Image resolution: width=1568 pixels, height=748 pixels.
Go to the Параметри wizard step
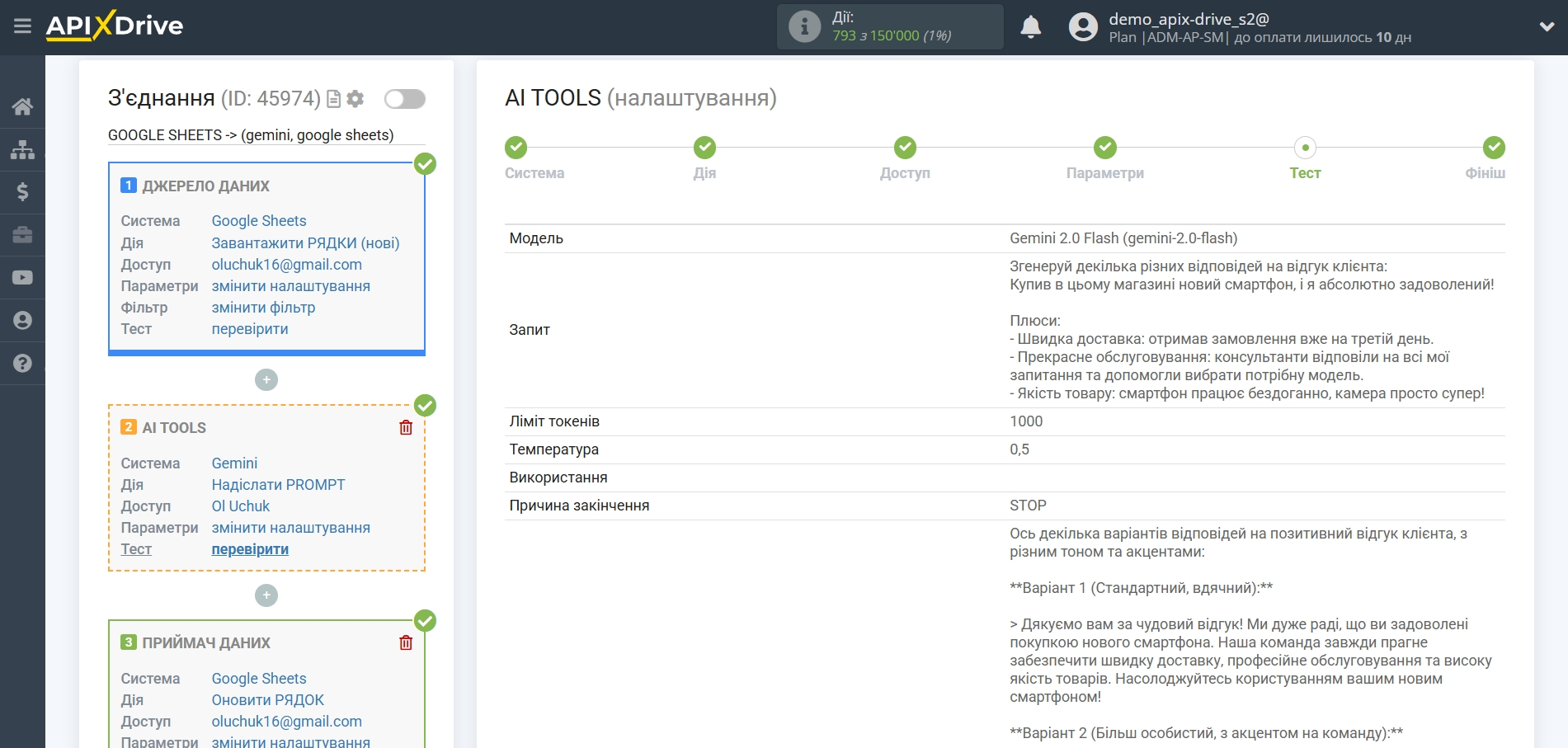1105,148
